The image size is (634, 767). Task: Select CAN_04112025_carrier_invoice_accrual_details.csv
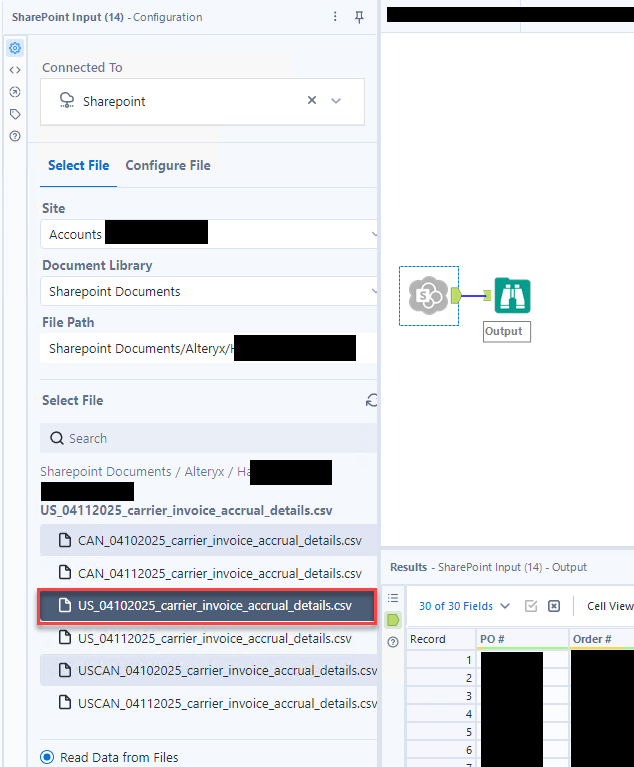209,573
